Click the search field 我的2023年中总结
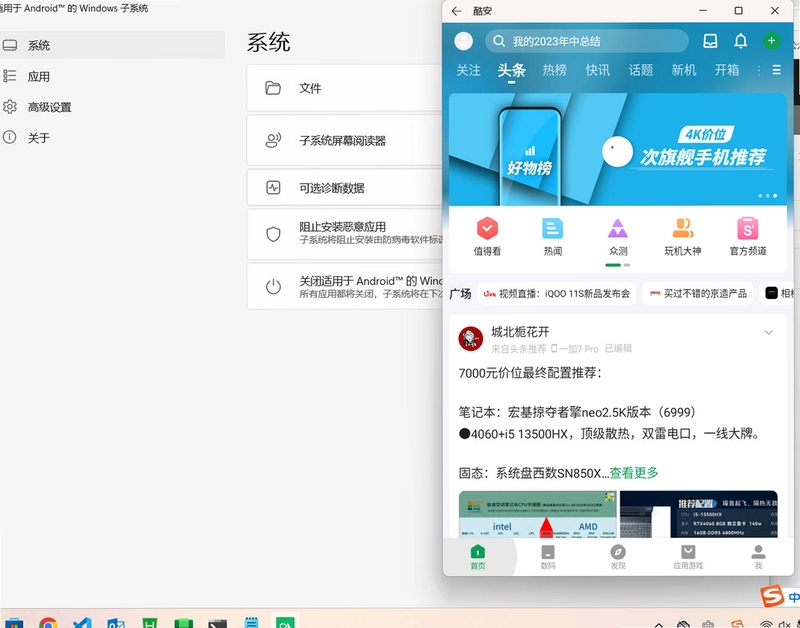Image resolution: width=800 pixels, height=628 pixels. point(586,41)
